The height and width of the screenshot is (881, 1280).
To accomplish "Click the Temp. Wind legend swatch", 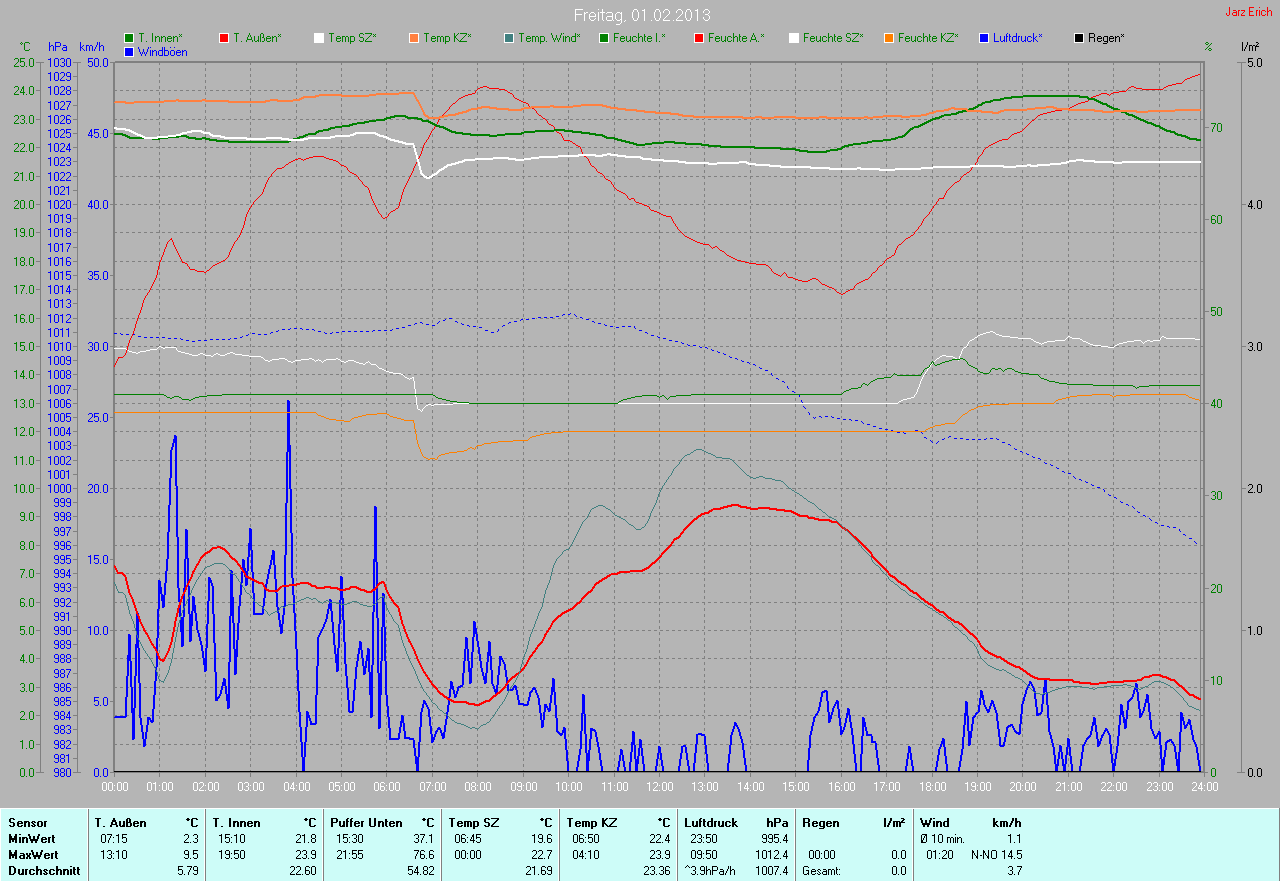I will pyautogui.click(x=509, y=38).
